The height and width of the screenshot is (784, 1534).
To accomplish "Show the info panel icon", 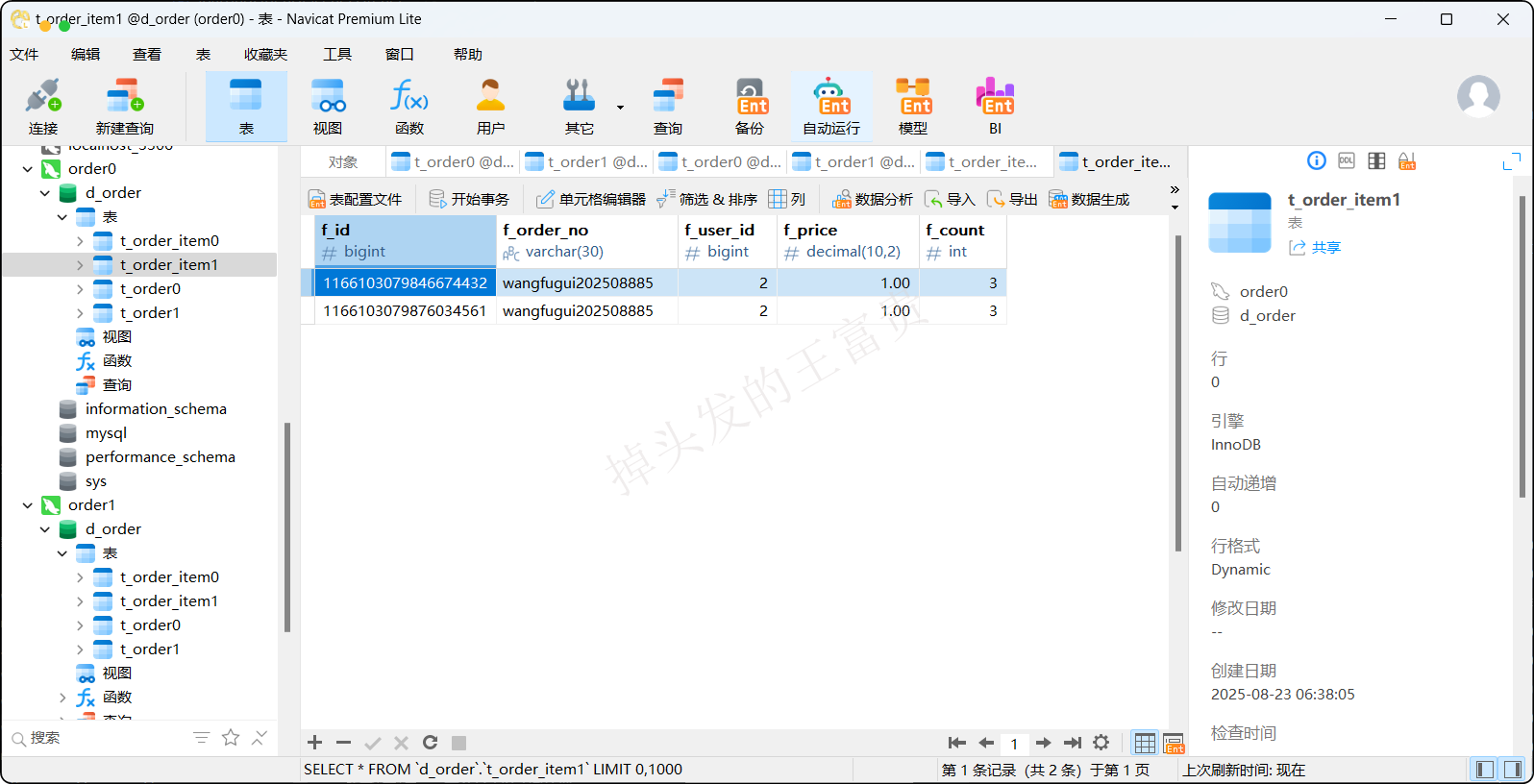I will coord(1317,160).
